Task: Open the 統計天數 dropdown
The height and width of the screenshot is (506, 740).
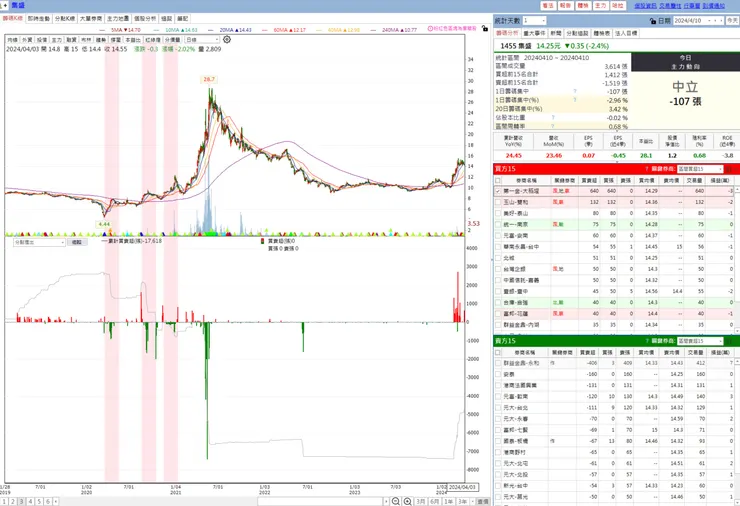Action: point(544,21)
